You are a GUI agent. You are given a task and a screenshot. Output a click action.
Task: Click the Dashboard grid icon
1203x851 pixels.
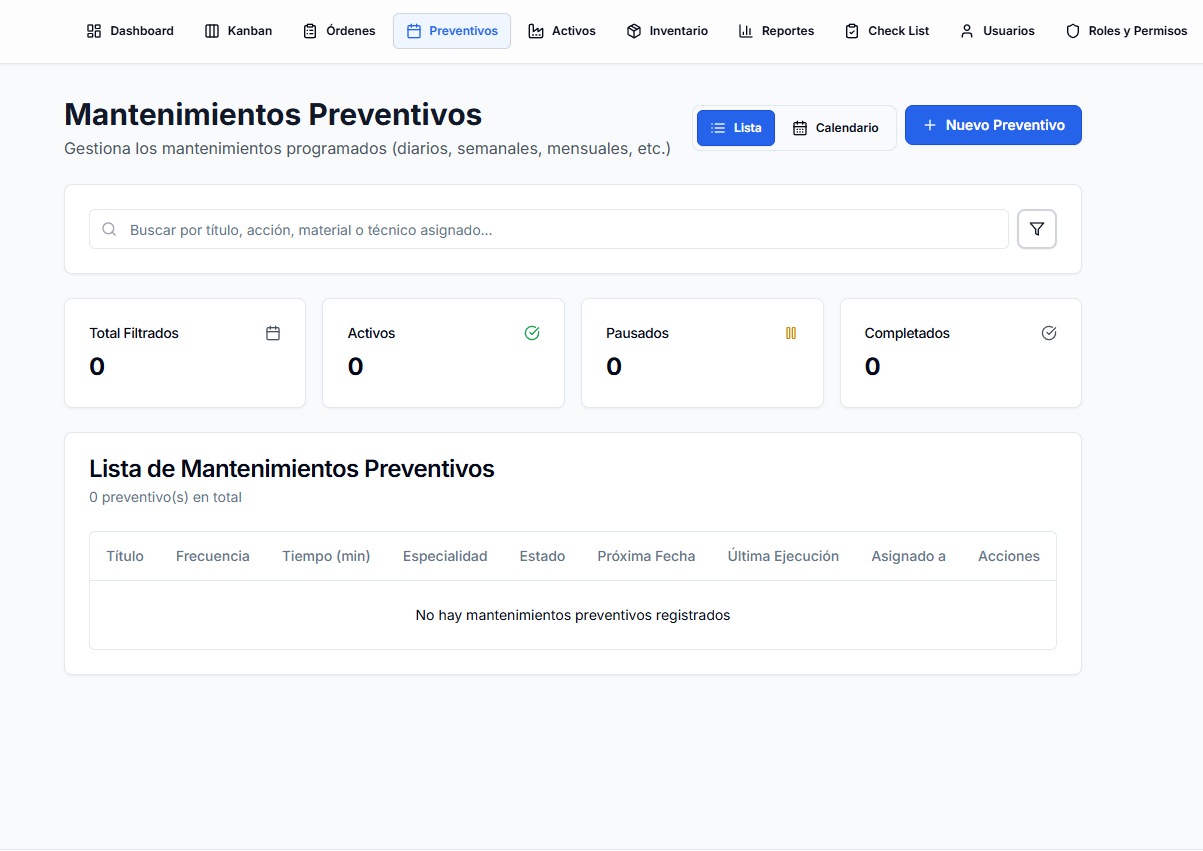[x=95, y=31]
